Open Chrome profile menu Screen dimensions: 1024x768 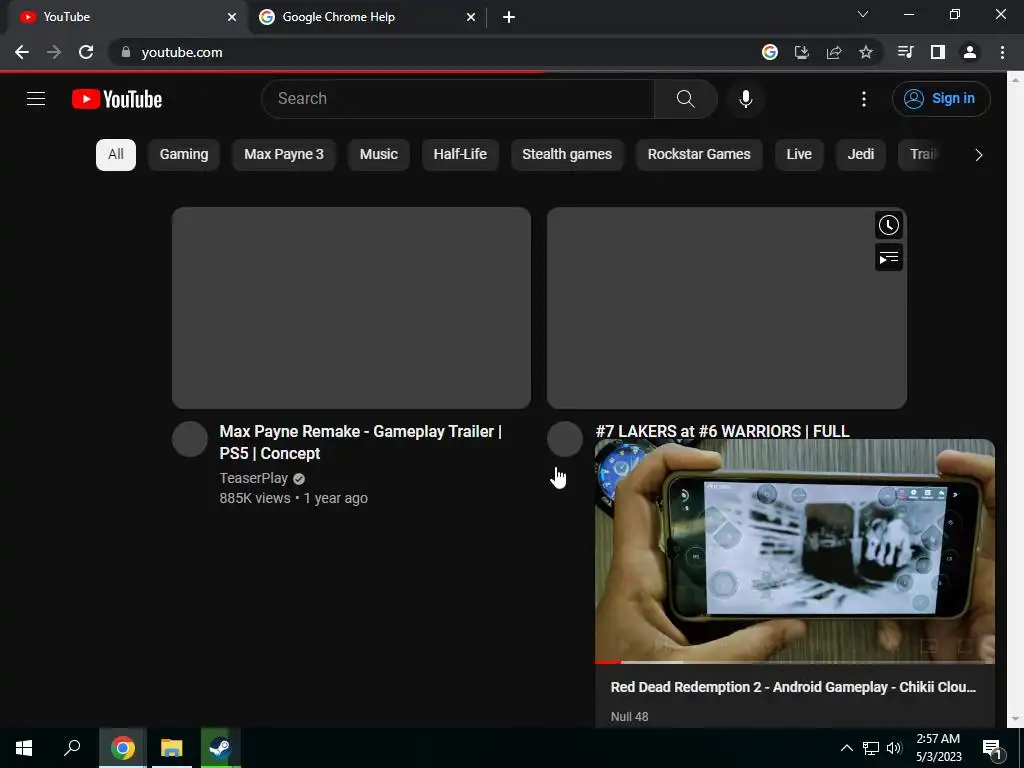pyautogui.click(x=970, y=52)
